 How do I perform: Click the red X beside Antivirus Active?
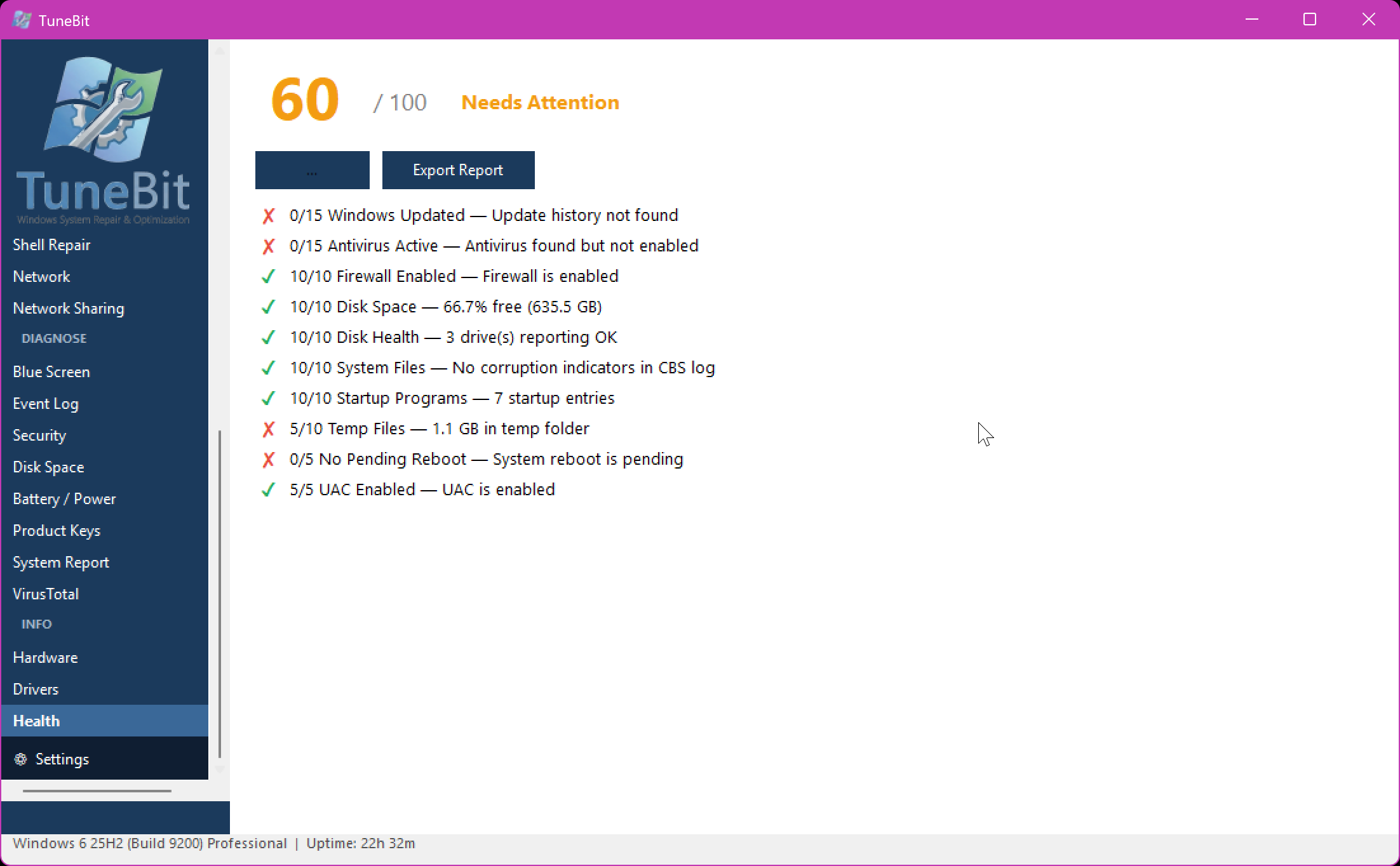pos(268,246)
